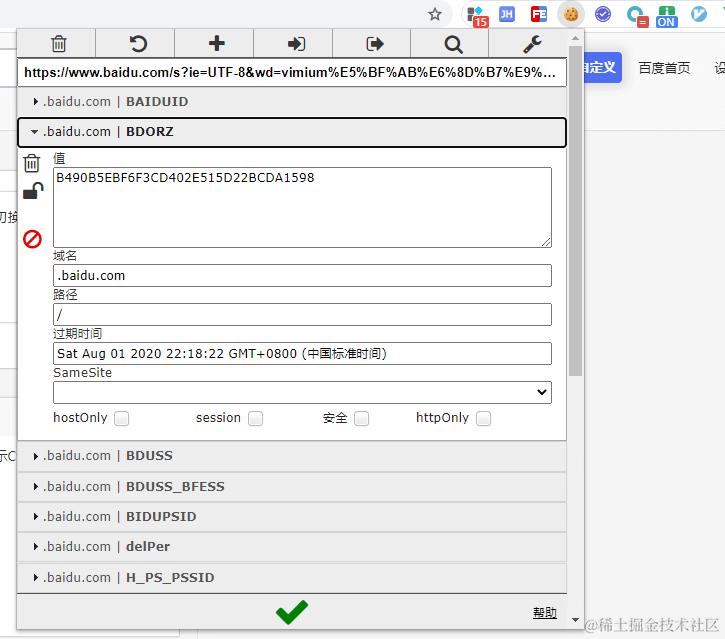725x639 pixels.
Task: Open options with the wrench icon
Action: click(532, 44)
